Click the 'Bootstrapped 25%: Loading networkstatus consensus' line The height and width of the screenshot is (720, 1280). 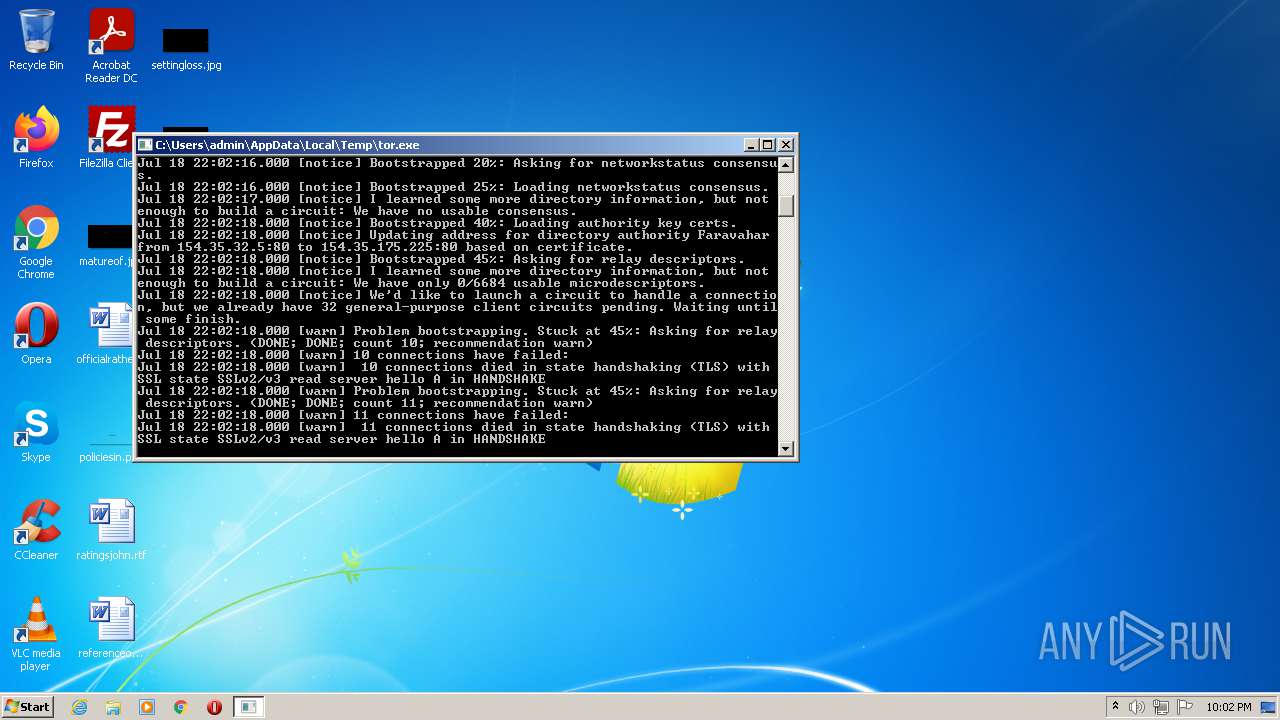[x=453, y=187]
